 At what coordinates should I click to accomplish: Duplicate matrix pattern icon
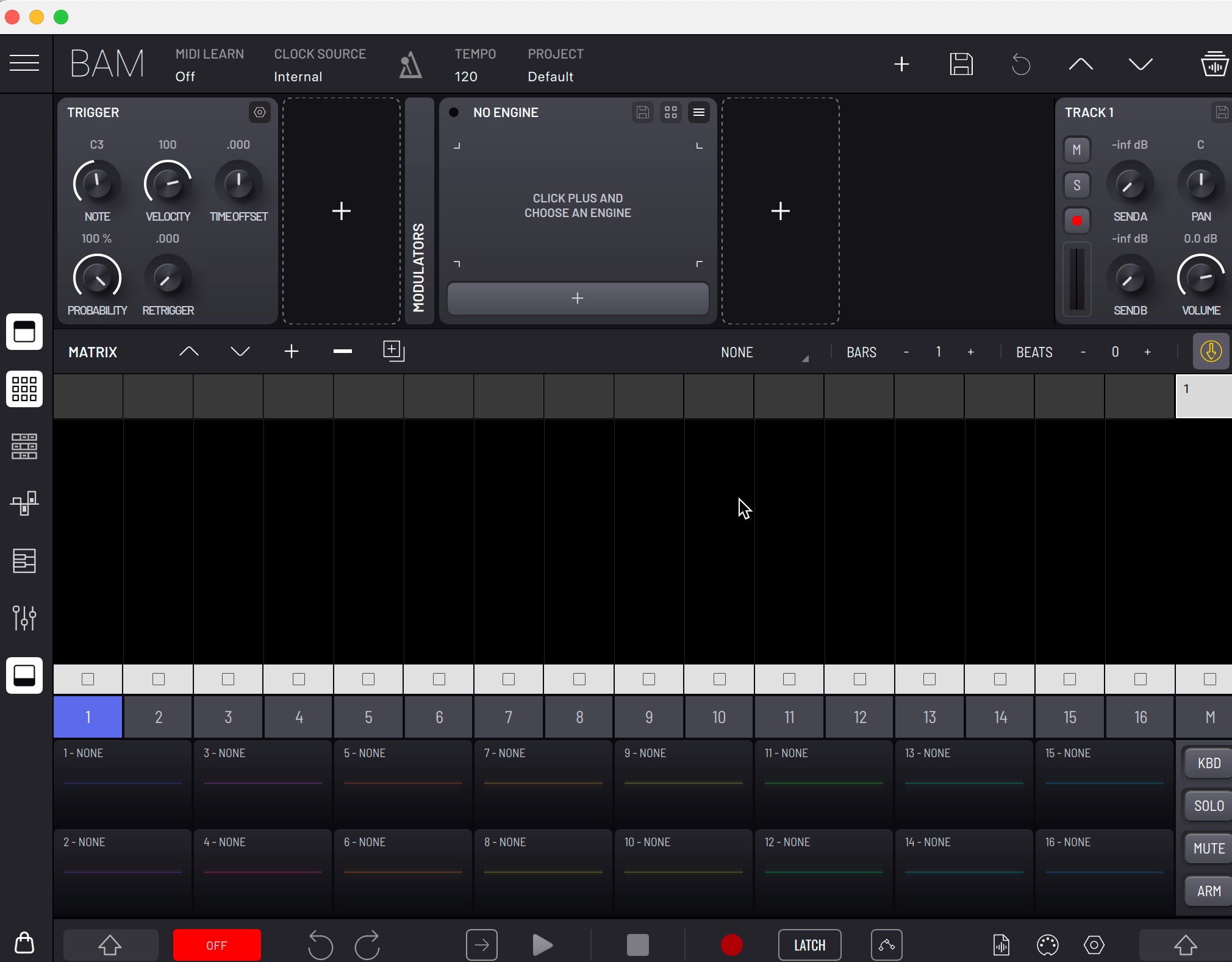point(393,351)
